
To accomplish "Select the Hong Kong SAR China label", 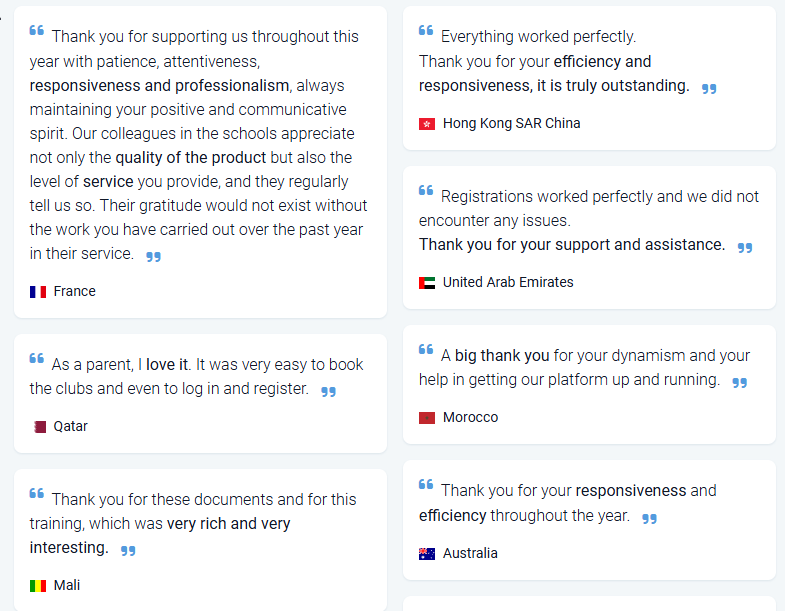I will [x=511, y=124].
